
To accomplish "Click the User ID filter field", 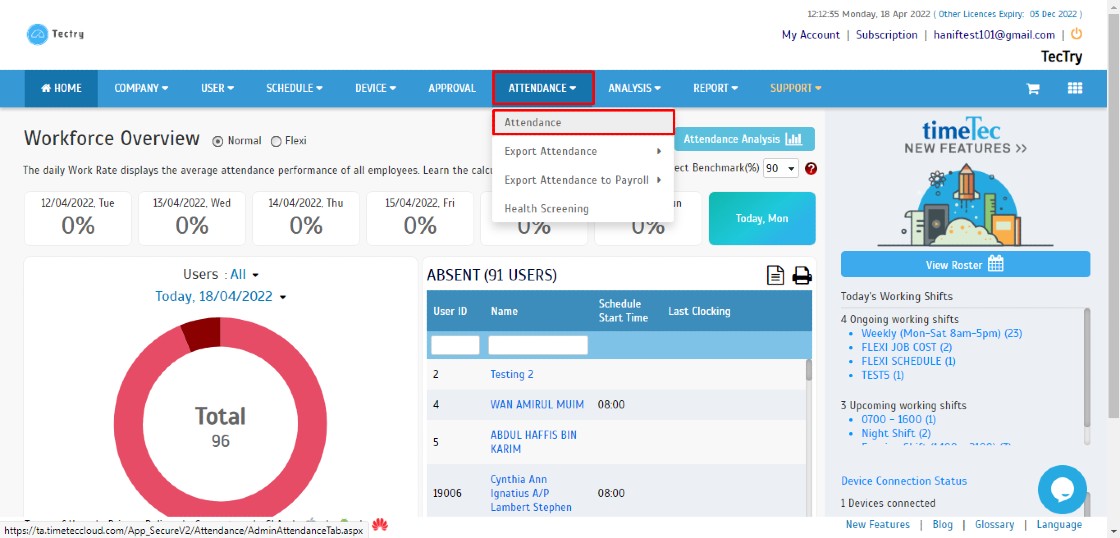I will tap(455, 345).
